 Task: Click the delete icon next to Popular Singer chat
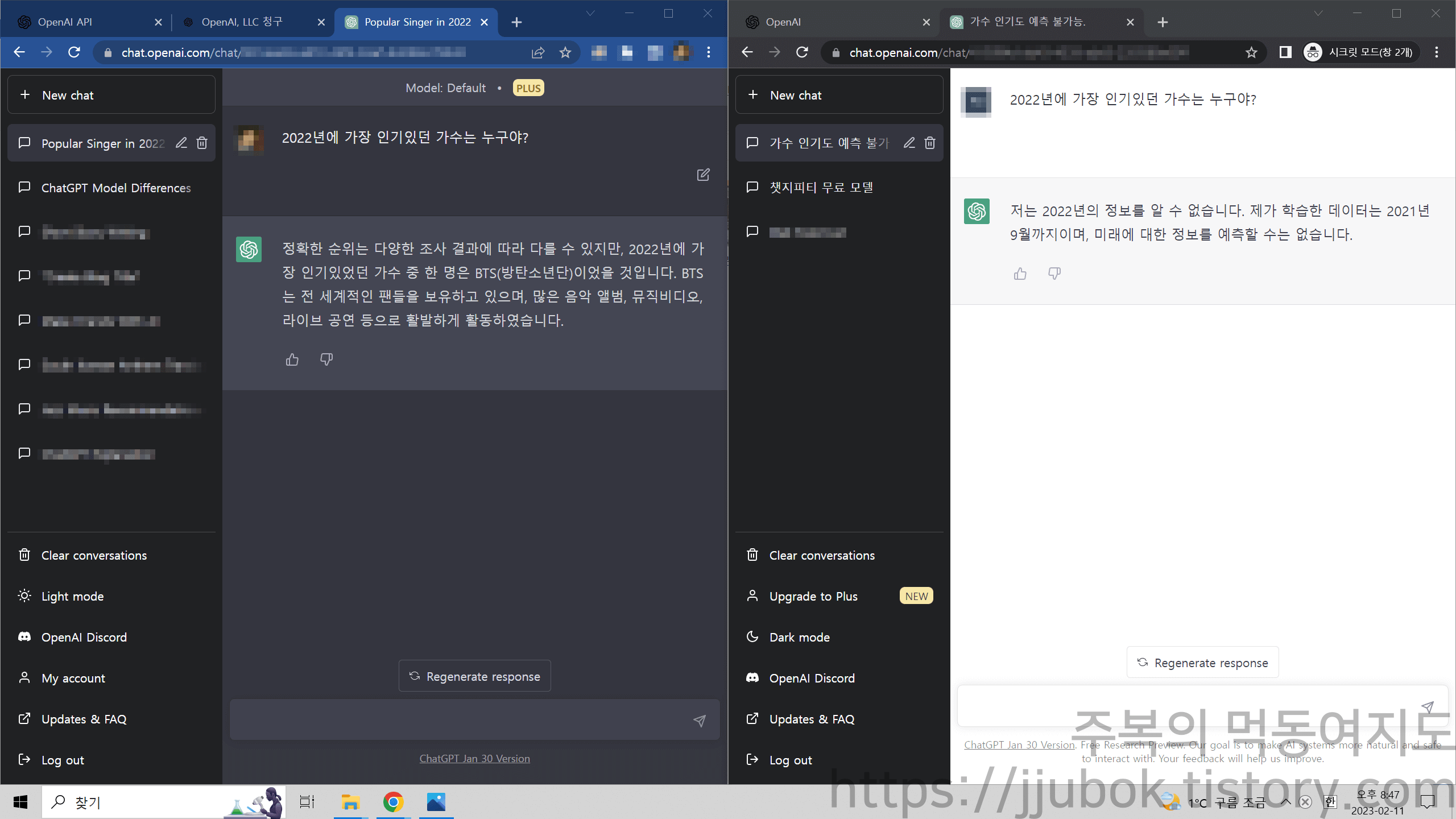(201, 143)
